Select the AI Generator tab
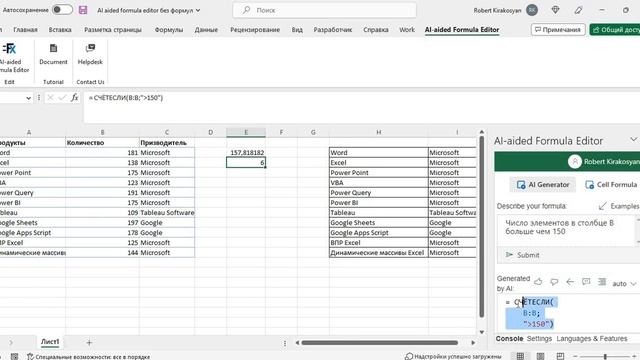 point(543,184)
